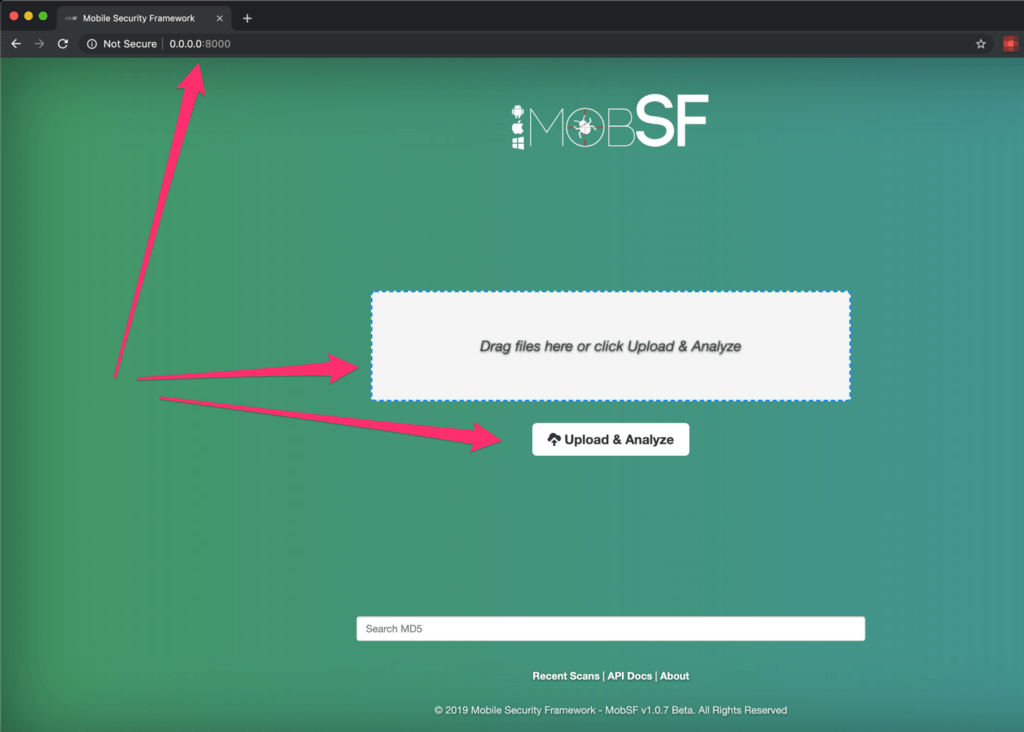Click the address bar URL 0.0.0.0:8000
Viewport: 1024px width, 732px height.
coord(200,44)
